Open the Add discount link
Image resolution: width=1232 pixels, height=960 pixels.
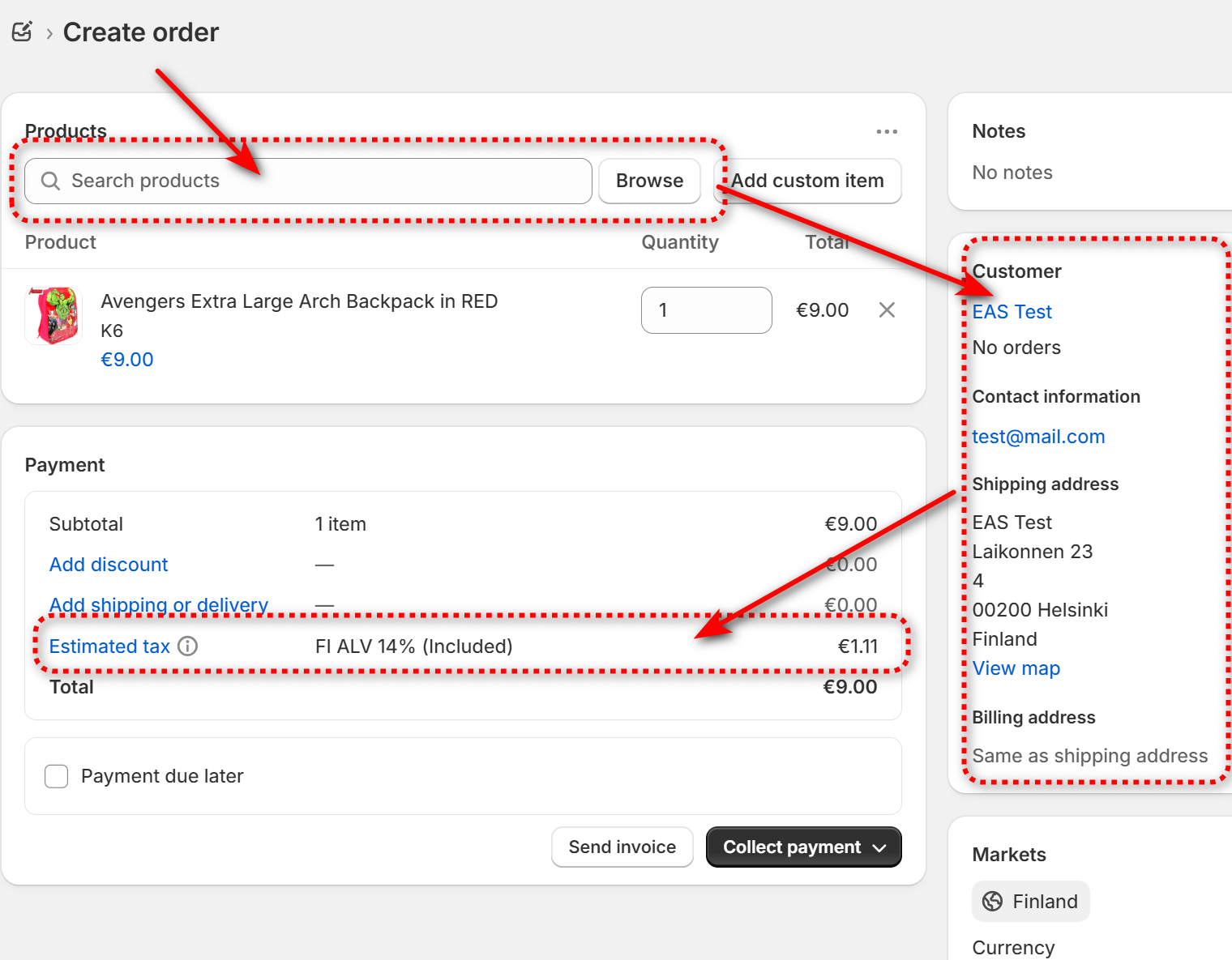[109, 565]
